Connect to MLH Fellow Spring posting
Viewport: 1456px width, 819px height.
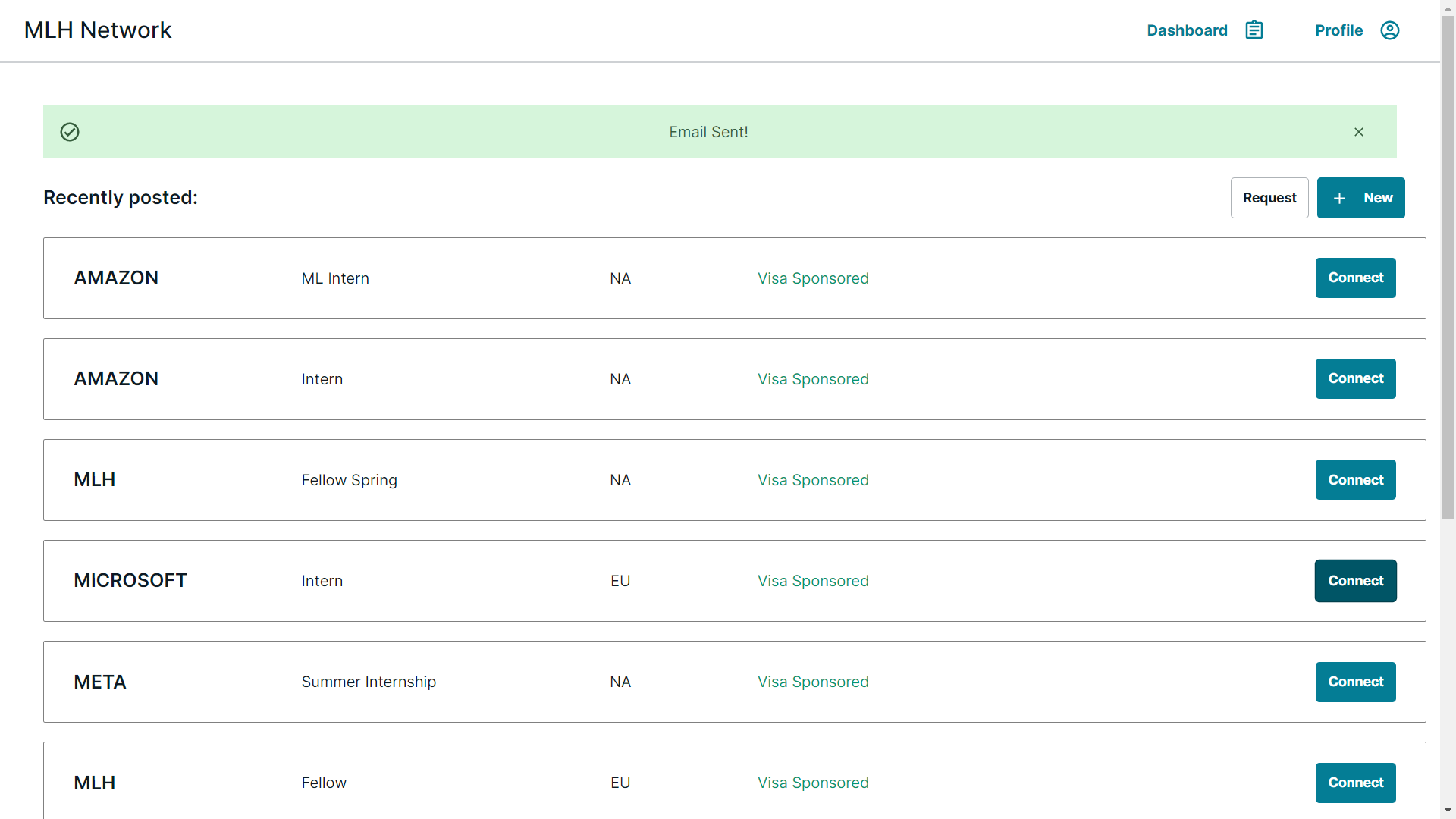click(x=1355, y=480)
